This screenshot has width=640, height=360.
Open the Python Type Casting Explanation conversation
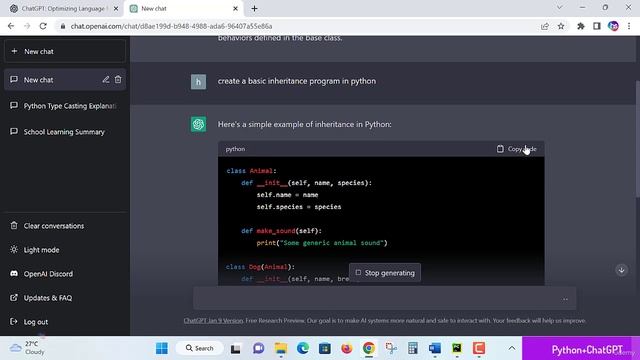(65, 106)
